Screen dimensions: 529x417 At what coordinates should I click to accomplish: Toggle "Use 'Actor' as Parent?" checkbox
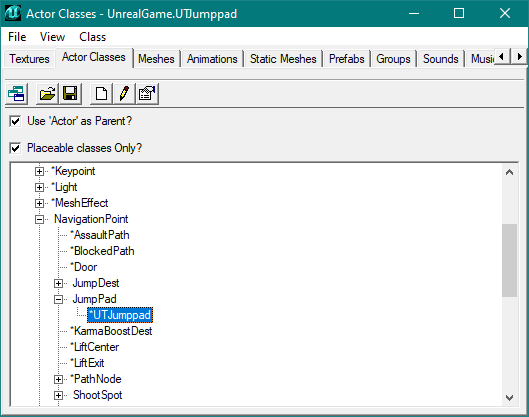[x=16, y=121]
